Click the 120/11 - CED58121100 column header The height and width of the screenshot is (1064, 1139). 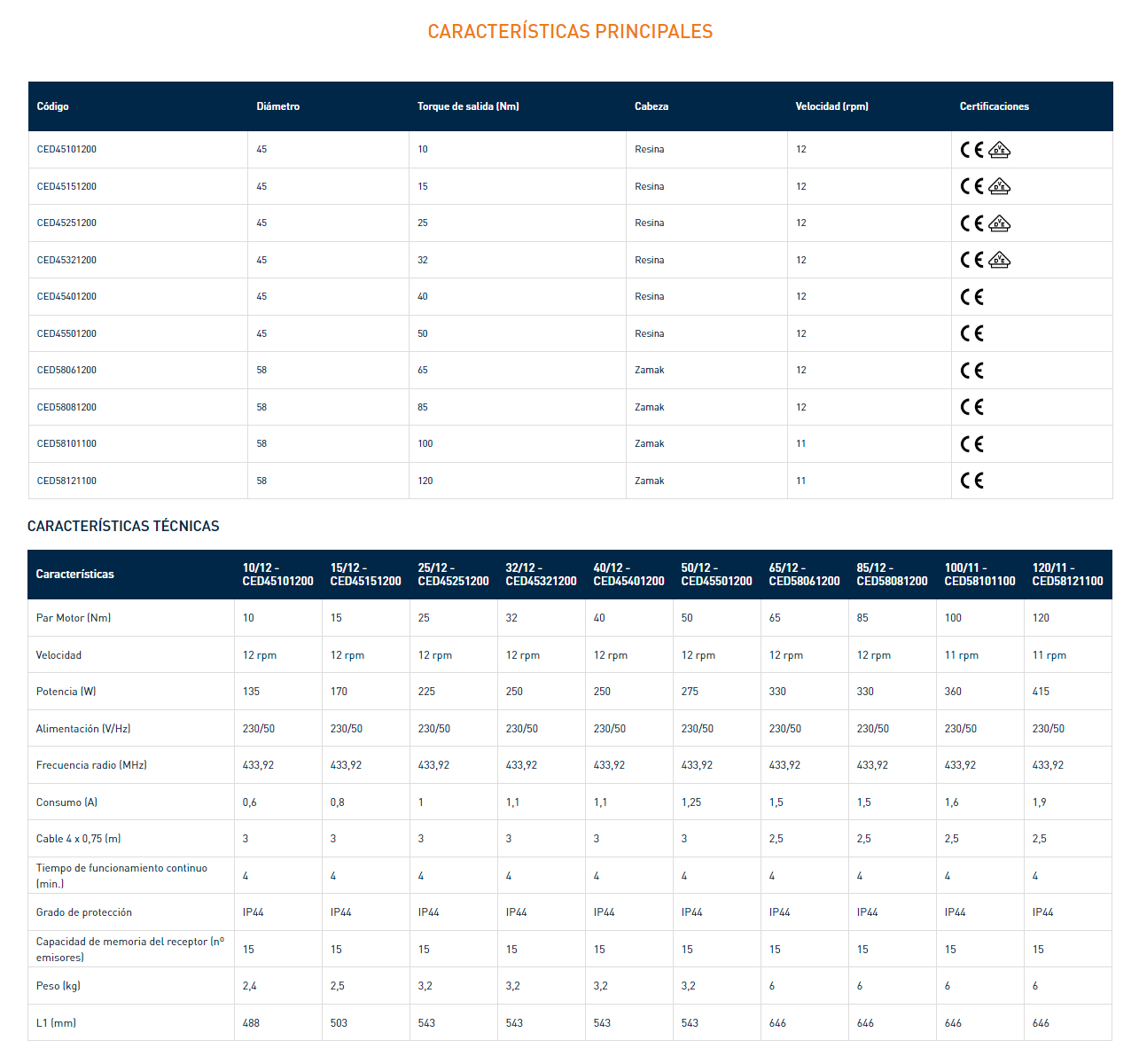click(x=1067, y=575)
